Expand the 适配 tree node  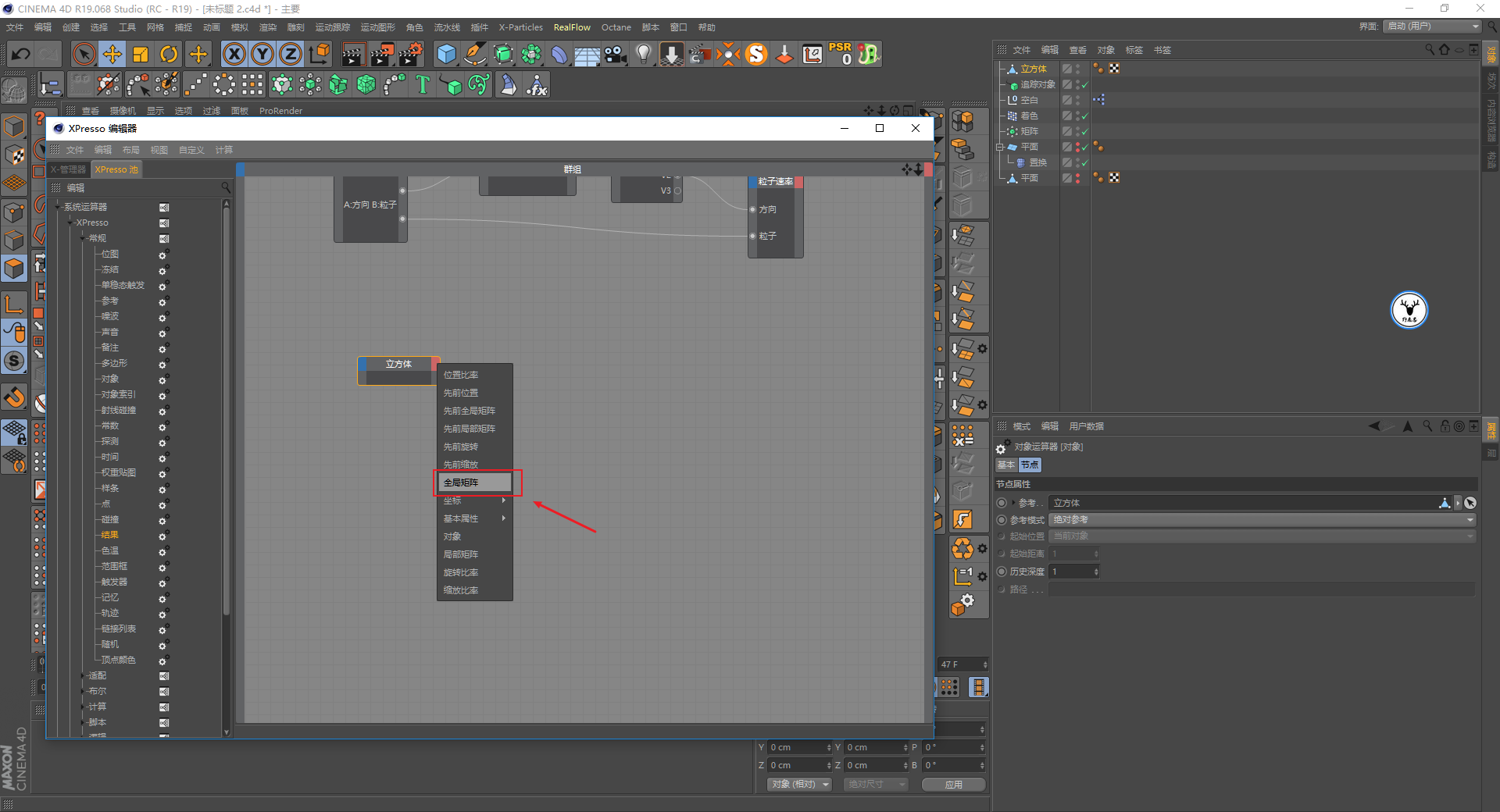83,675
